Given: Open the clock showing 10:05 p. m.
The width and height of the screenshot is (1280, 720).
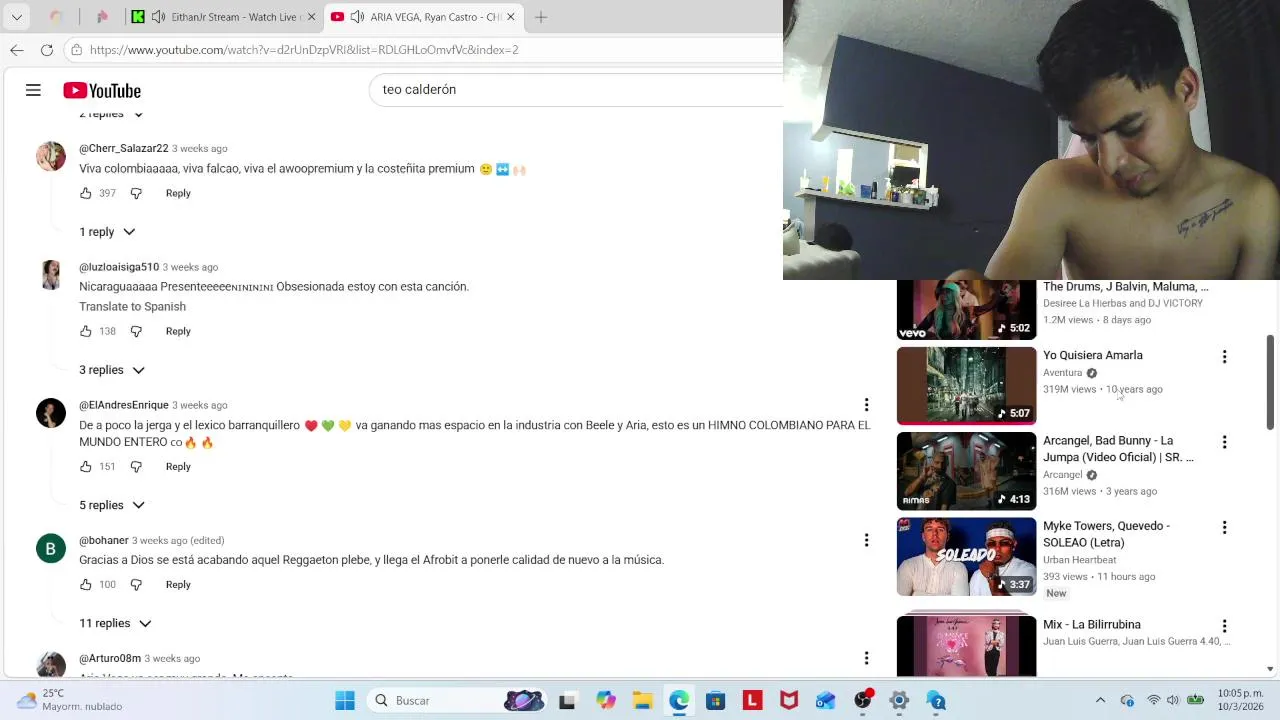Looking at the screenshot, I should coord(1240,700).
